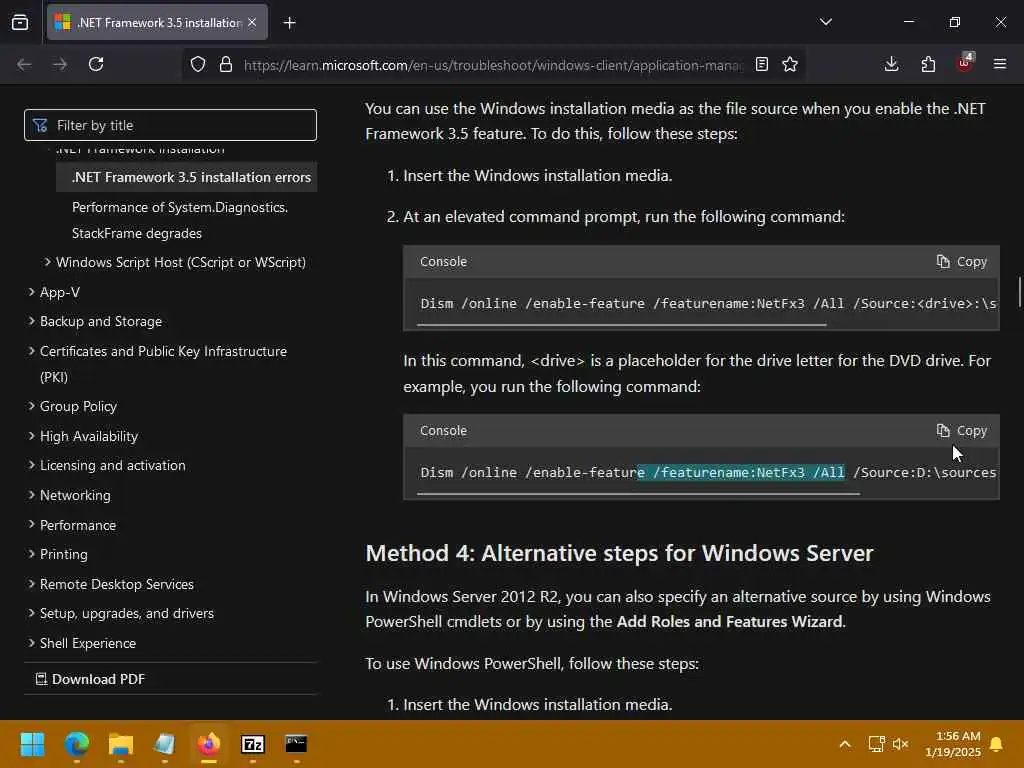
Task: Open the tracking protection shield icon
Action: 198,64
